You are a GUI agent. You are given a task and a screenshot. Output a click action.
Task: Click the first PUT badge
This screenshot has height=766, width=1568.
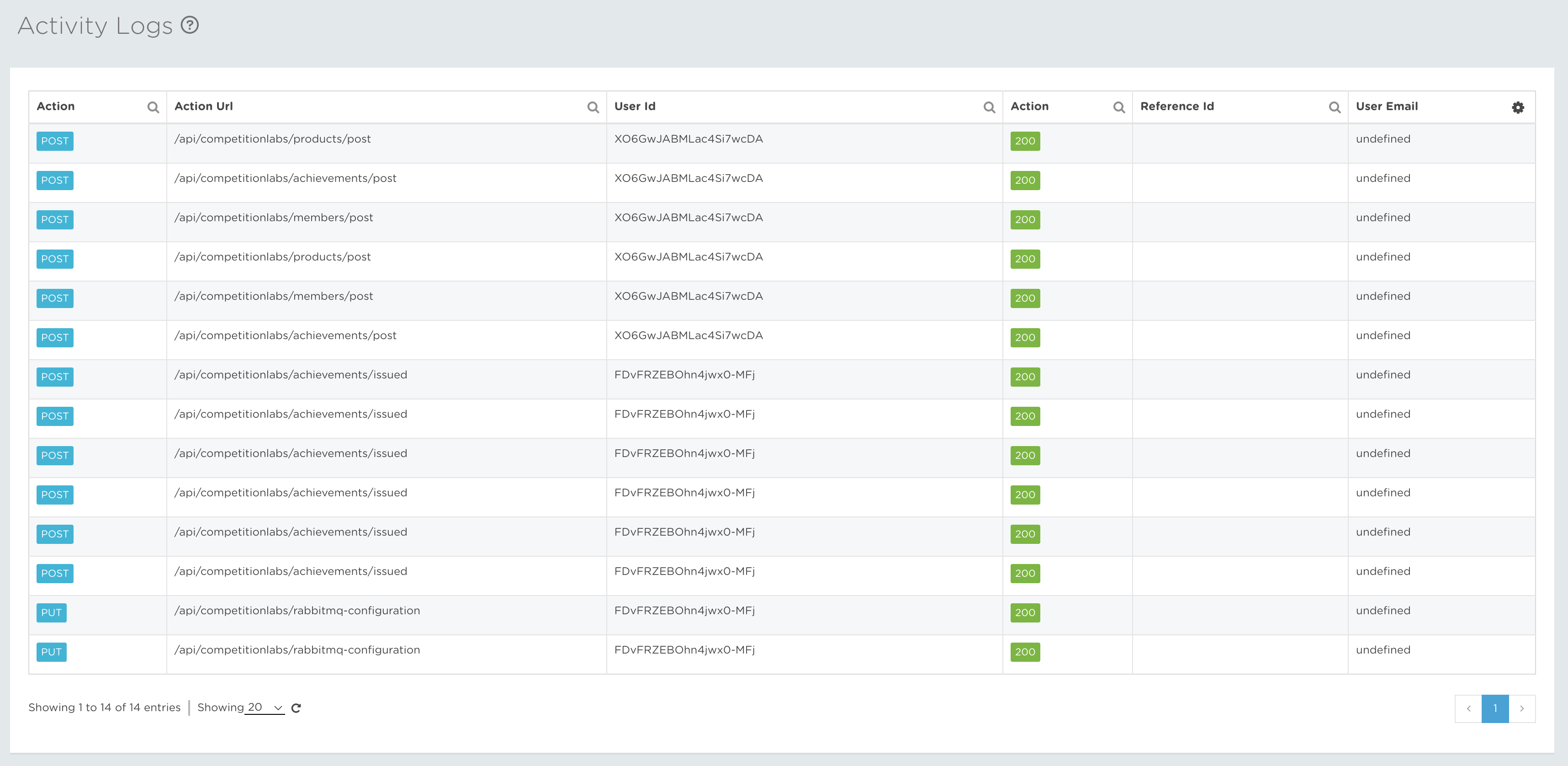(x=51, y=612)
